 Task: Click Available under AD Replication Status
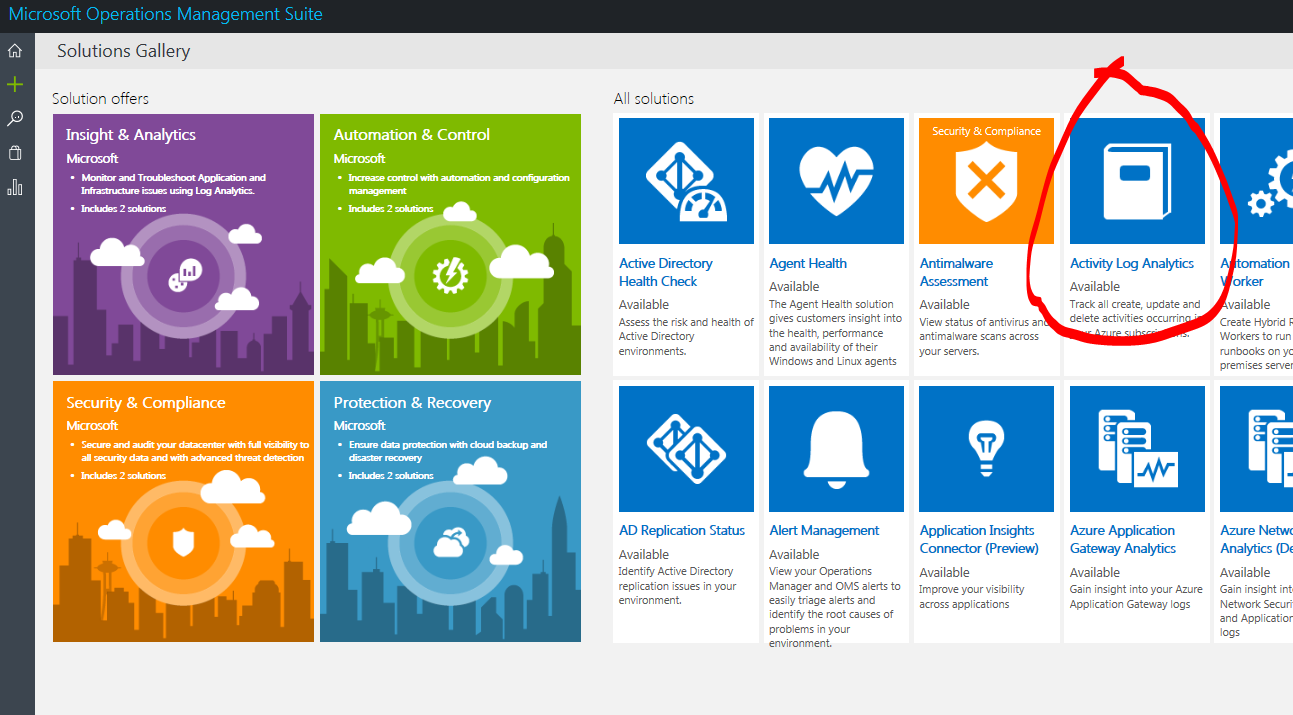(x=644, y=554)
